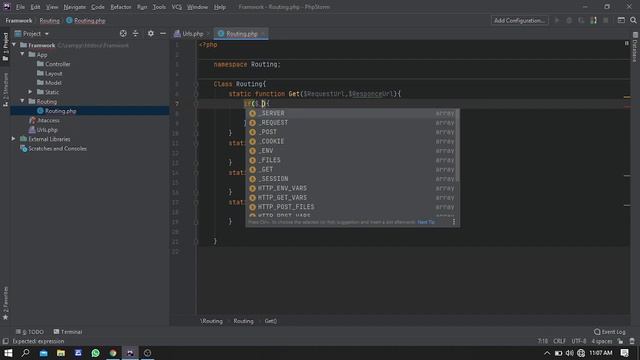Open the Database side tab on right edge
The height and width of the screenshot is (360, 640).
click(635, 47)
